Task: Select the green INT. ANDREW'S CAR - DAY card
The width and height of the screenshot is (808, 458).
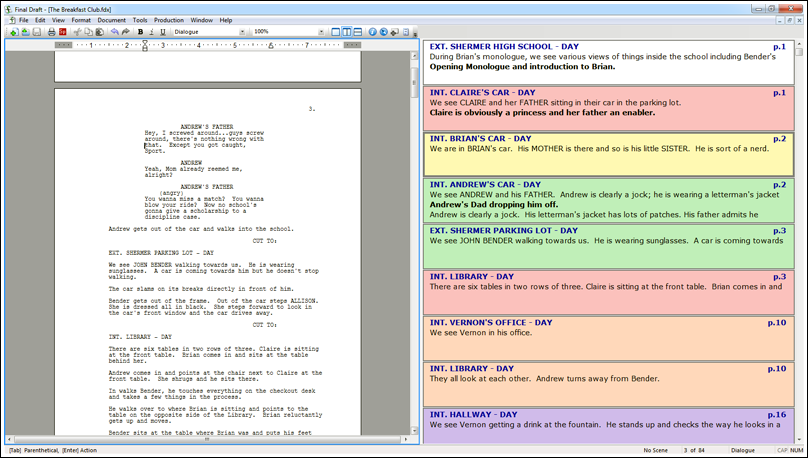Action: pos(609,200)
